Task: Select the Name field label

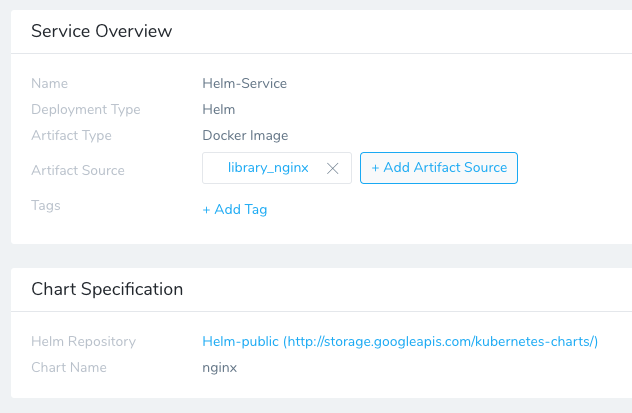Action: 50,83
